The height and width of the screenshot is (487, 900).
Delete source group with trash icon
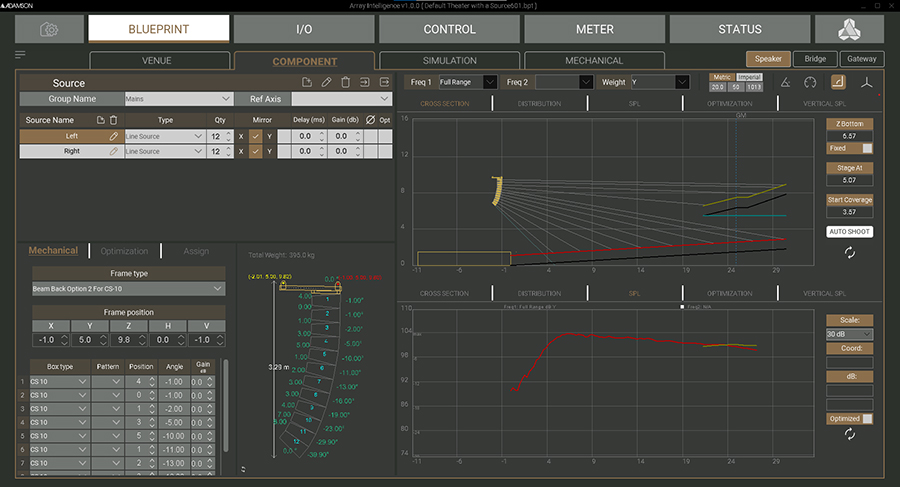tap(346, 82)
